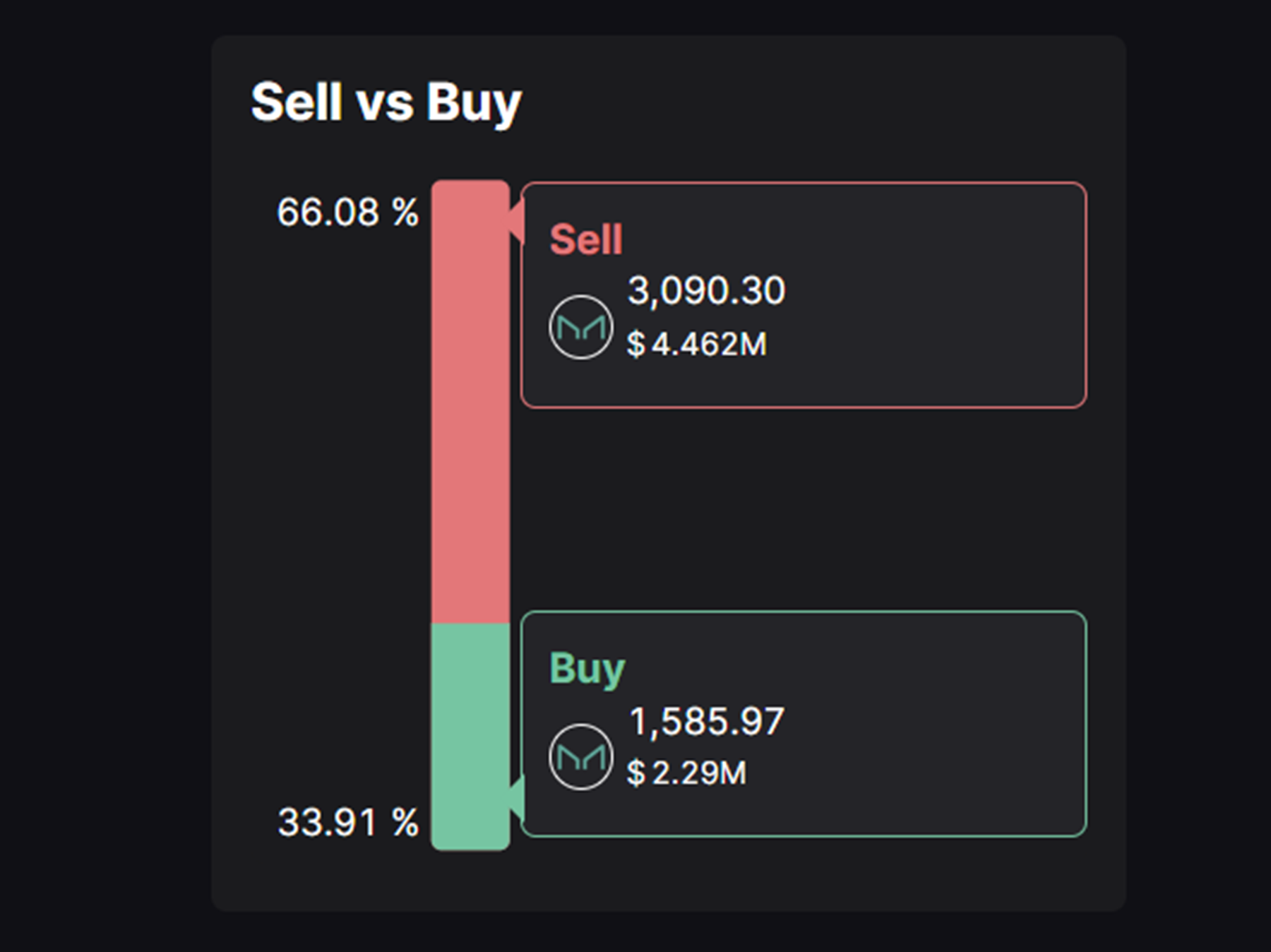Click the Maker icon in Sell card
Viewport: 1271px width, 952px height.
[x=580, y=328]
